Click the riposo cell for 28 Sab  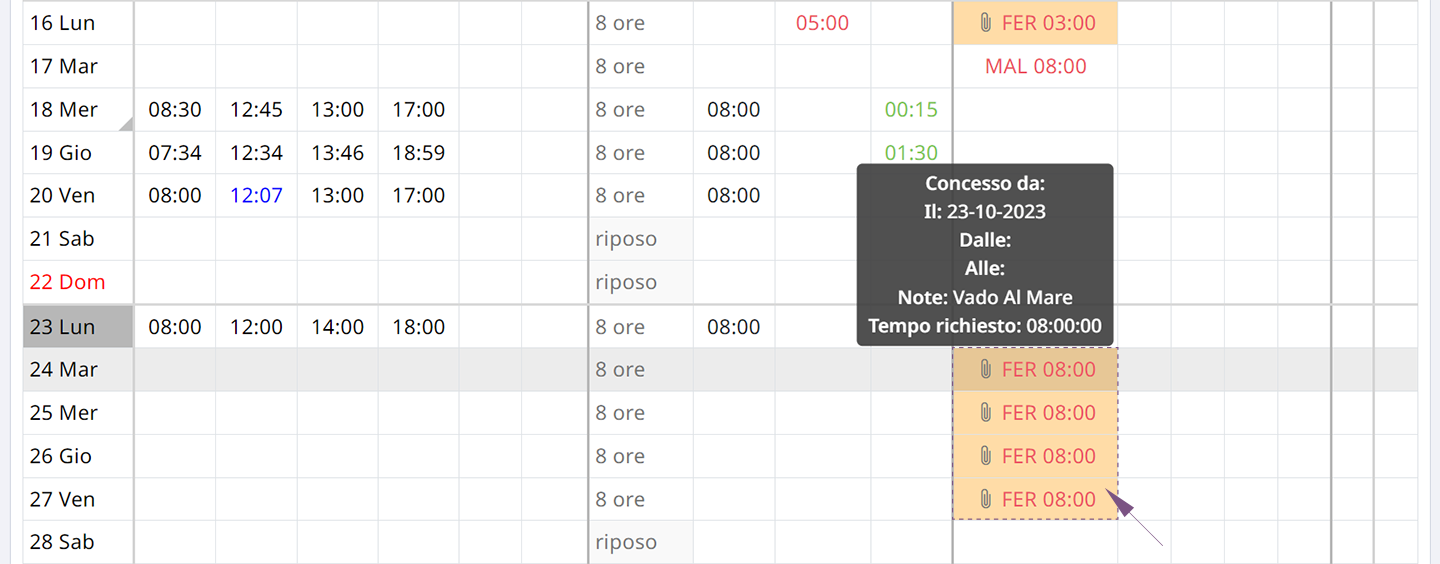[x=641, y=542]
